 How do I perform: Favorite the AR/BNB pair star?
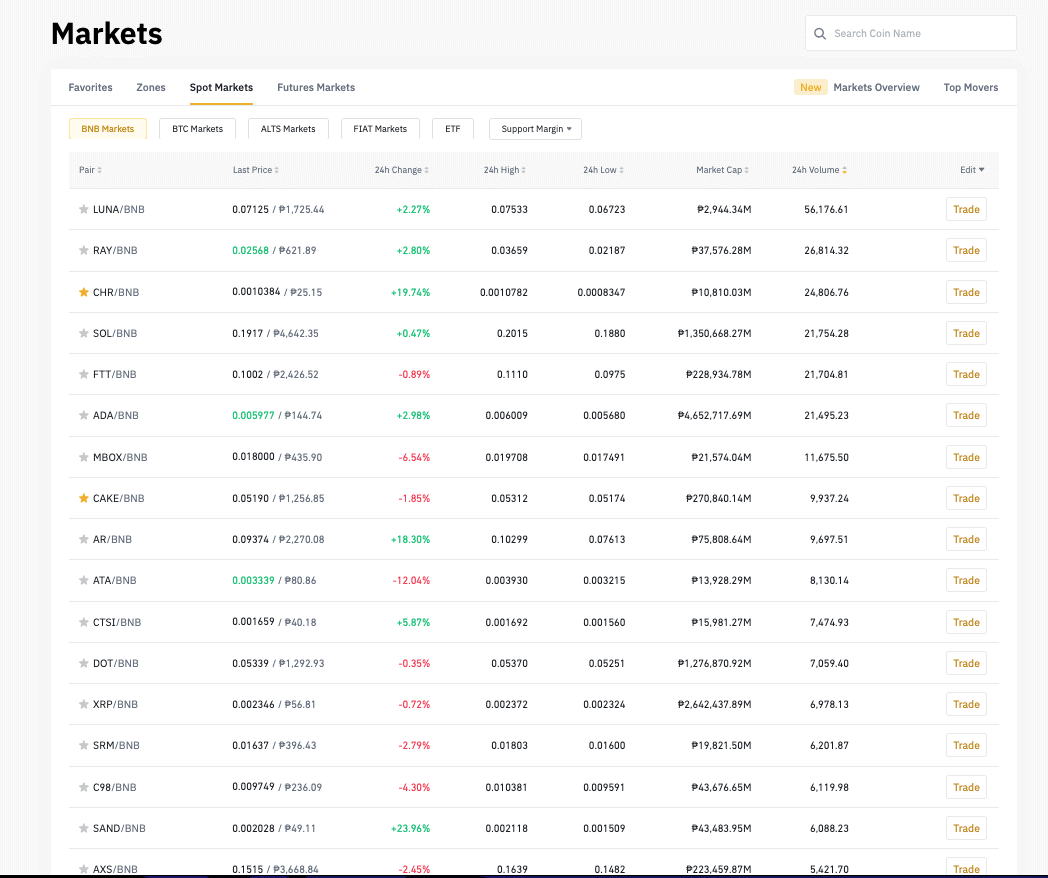coord(84,539)
